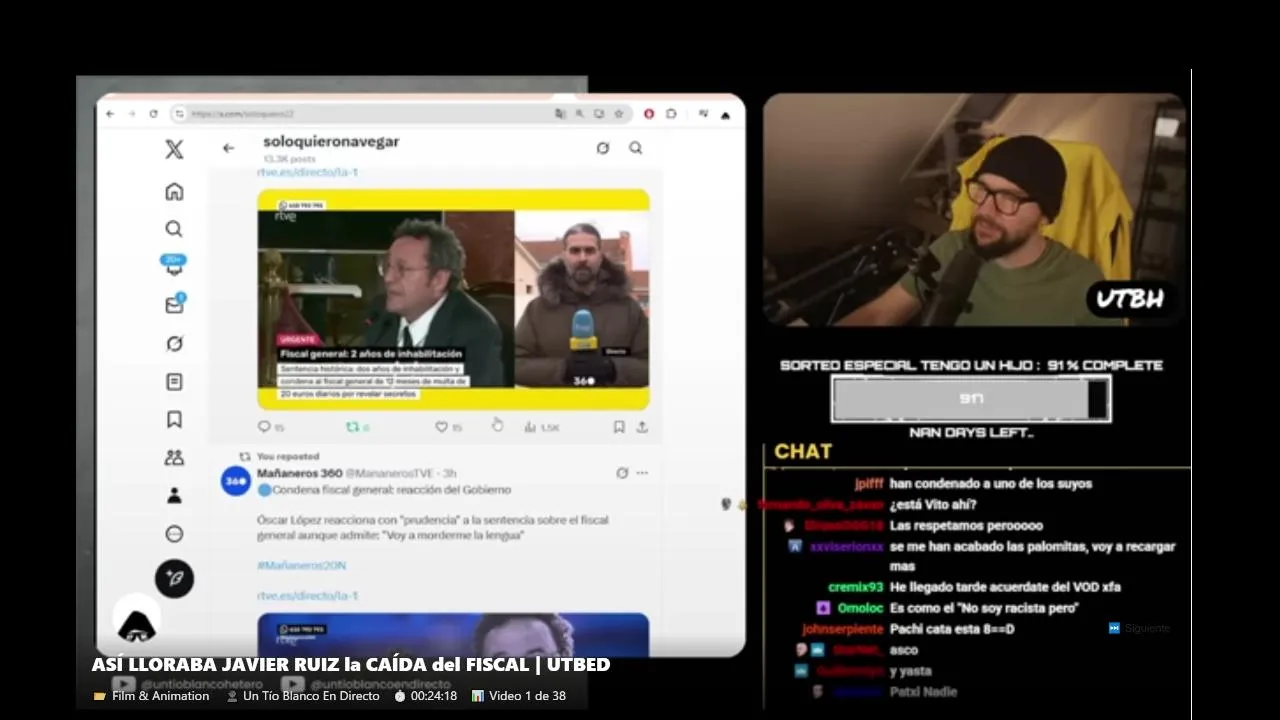The width and height of the screenshot is (1280, 720).
Task: Click the Grok icon in profile header
Action: (x=602, y=148)
